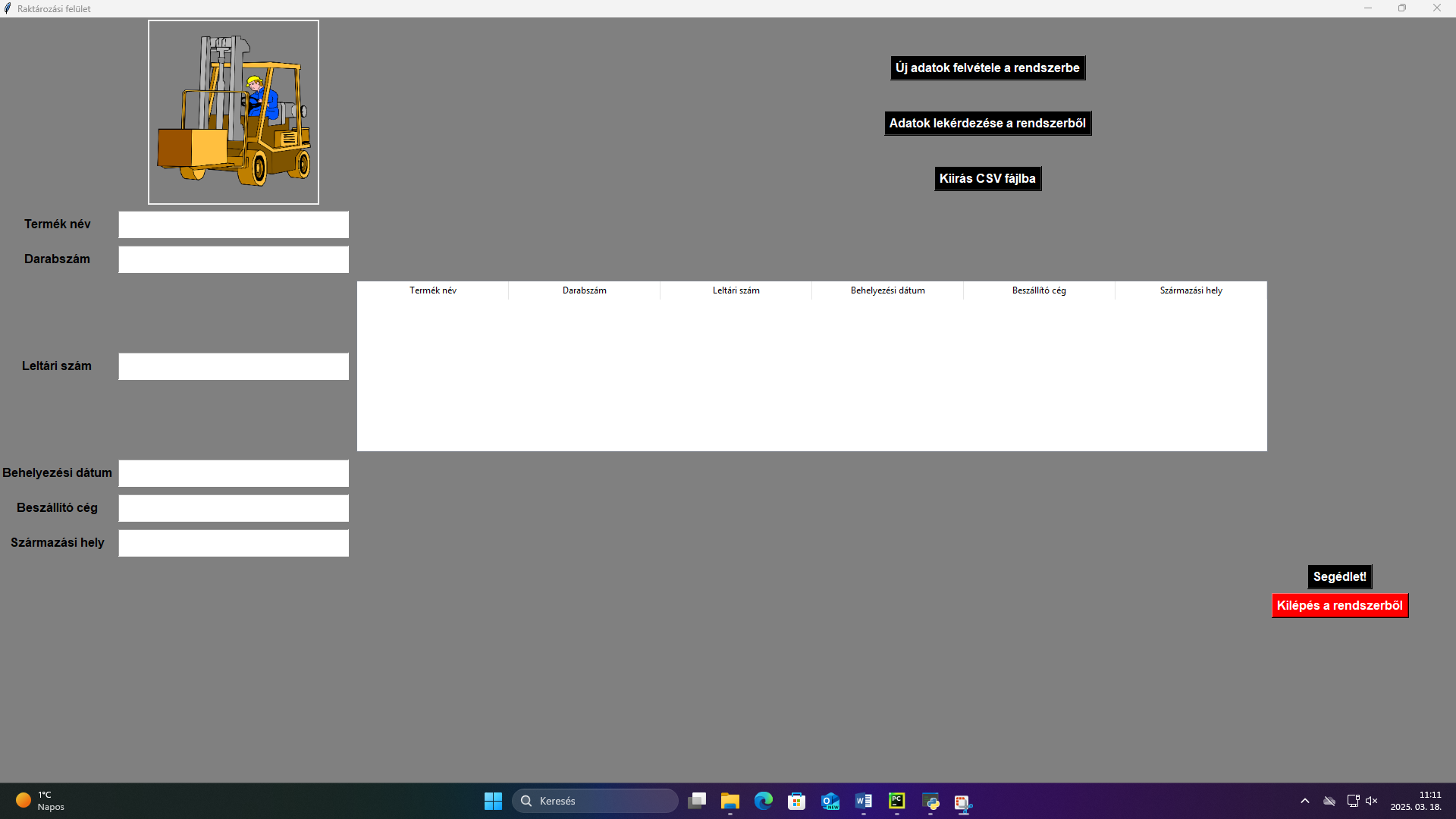The height and width of the screenshot is (819, 1456).
Task: Click the muted volume tray icon
Action: pyautogui.click(x=1371, y=801)
